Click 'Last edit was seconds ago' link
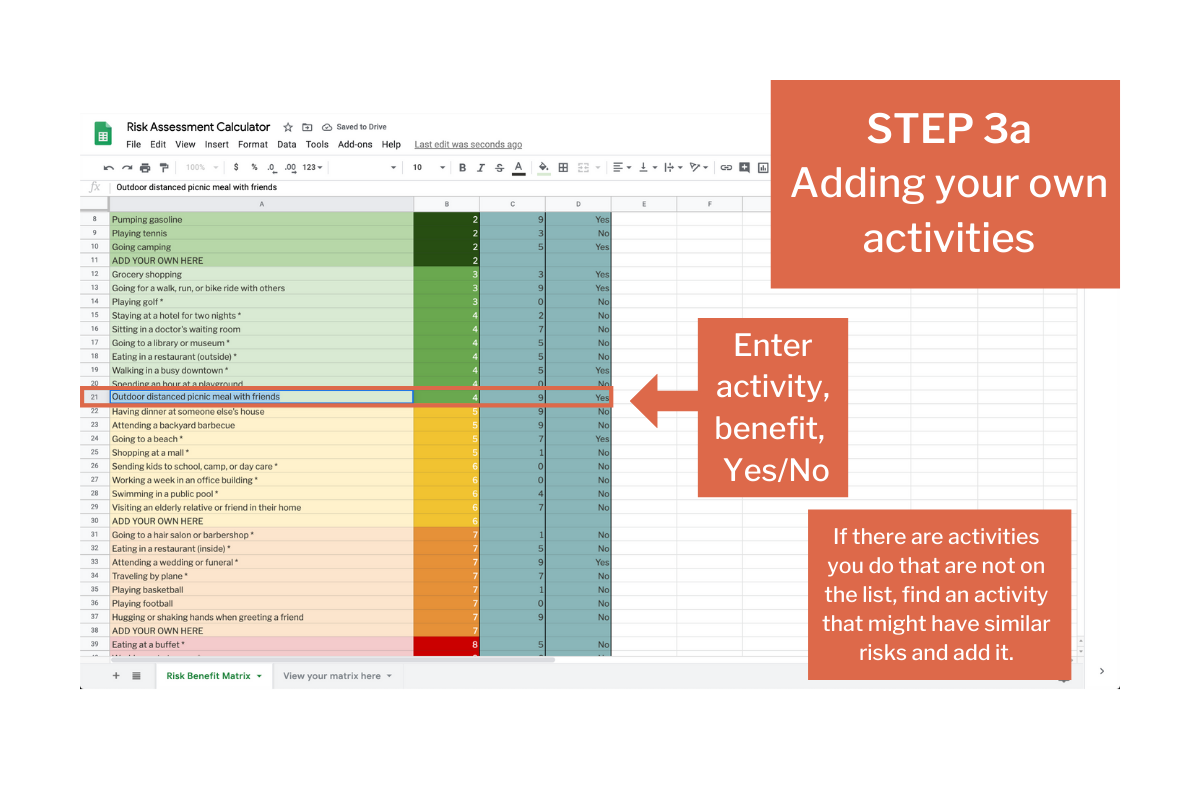Screen dimensions: 1200x800 coord(468,145)
